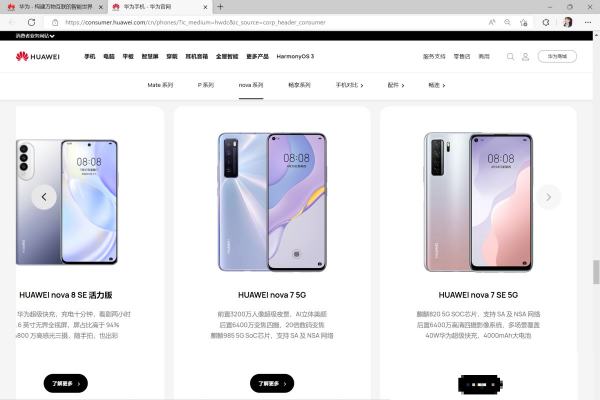Image resolution: width=600 pixels, height=400 pixels.
Task: Click the HUAWEI nova 7 SE 5G phone image
Action: (x=478, y=202)
